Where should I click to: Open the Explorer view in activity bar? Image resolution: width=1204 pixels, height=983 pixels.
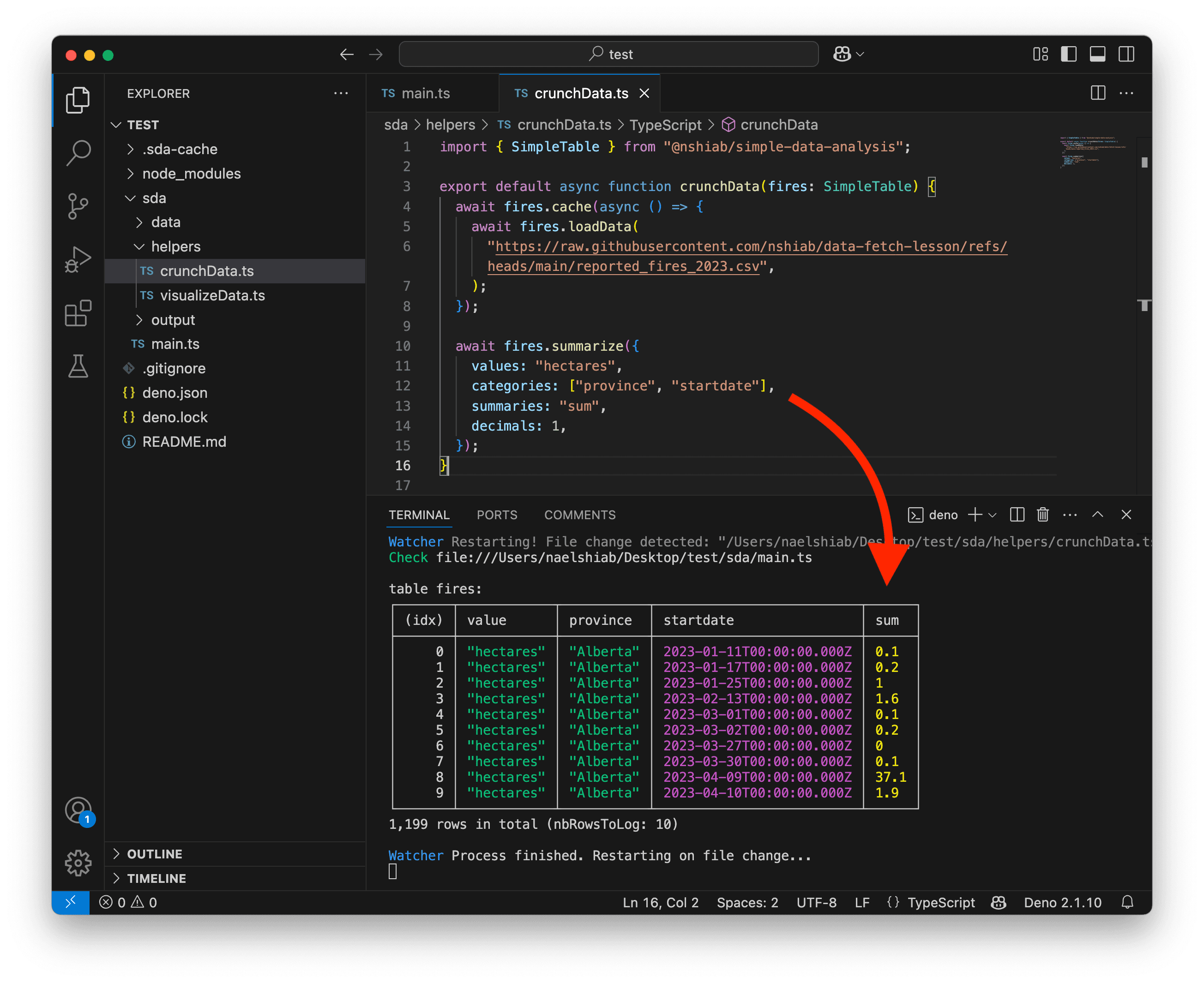[78, 100]
